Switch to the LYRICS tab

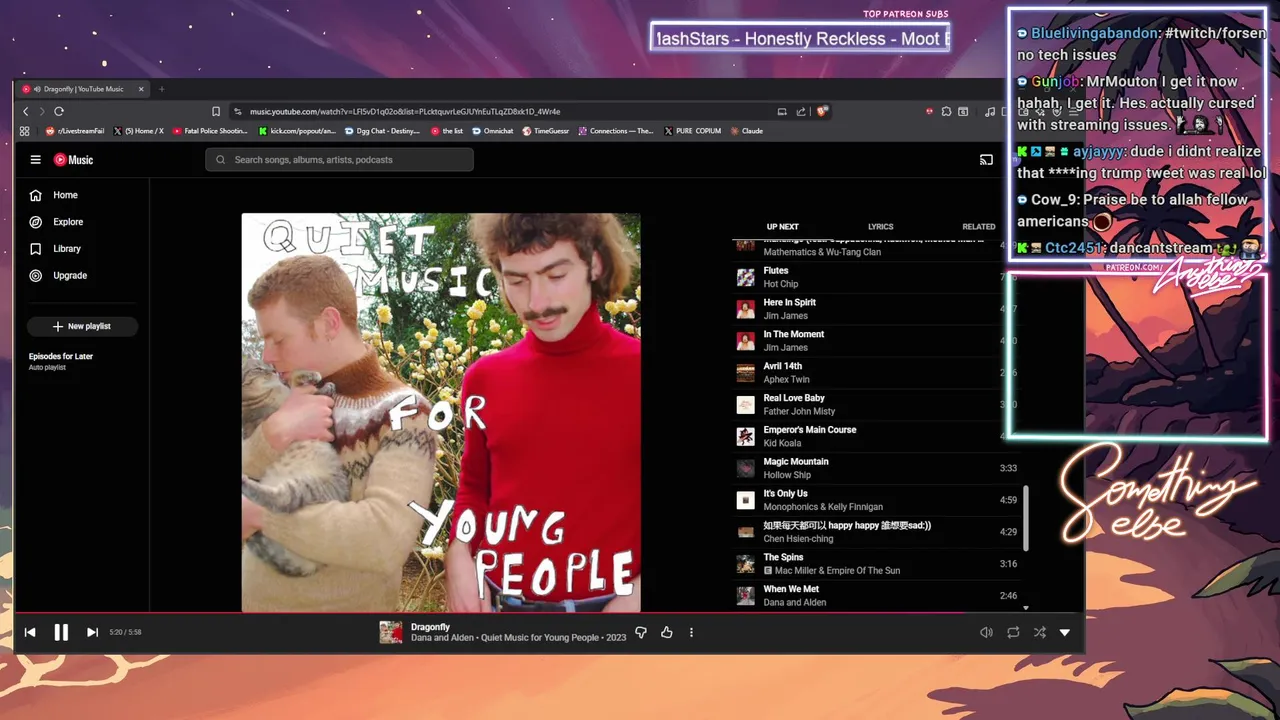click(x=880, y=227)
